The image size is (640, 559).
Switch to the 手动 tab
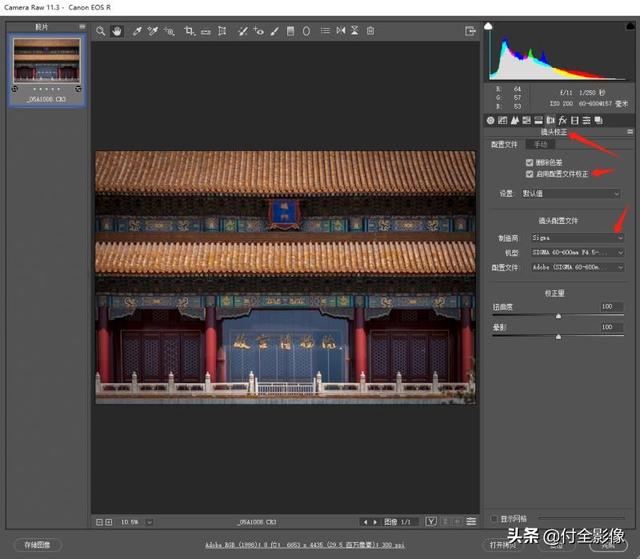(541, 144)
